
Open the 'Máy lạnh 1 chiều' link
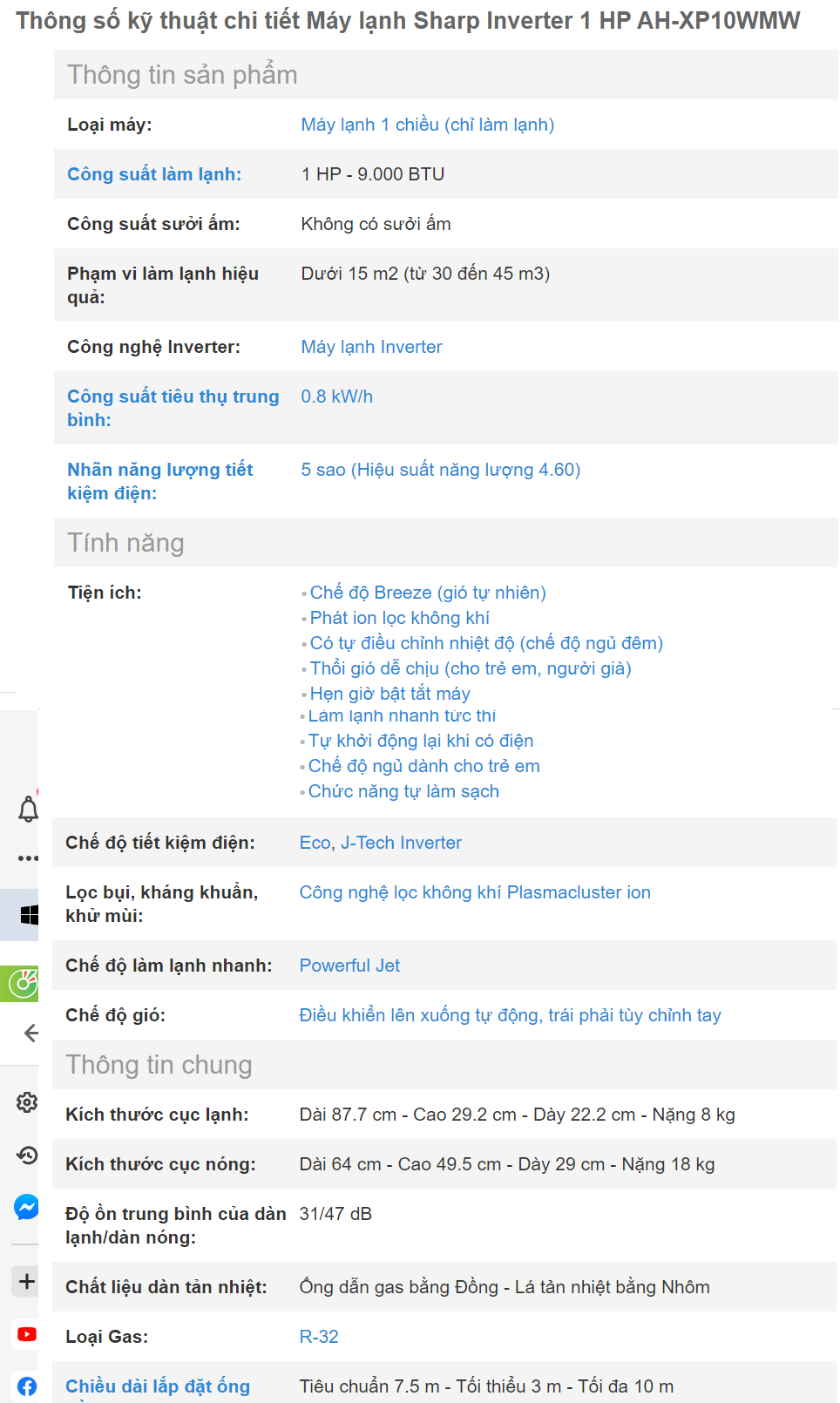click(427, 125)
